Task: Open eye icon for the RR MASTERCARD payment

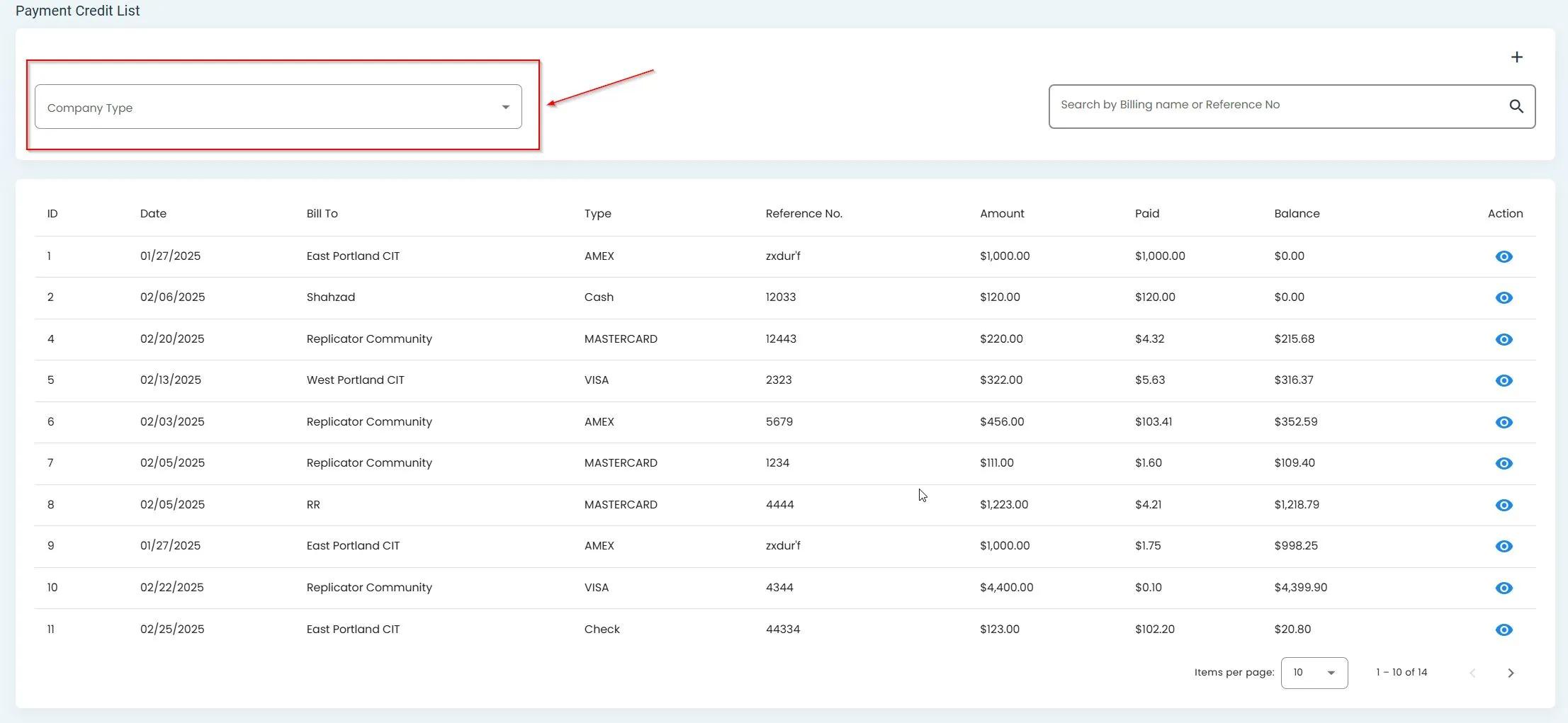Action: pyautogui.click(x=1504, y=505)
